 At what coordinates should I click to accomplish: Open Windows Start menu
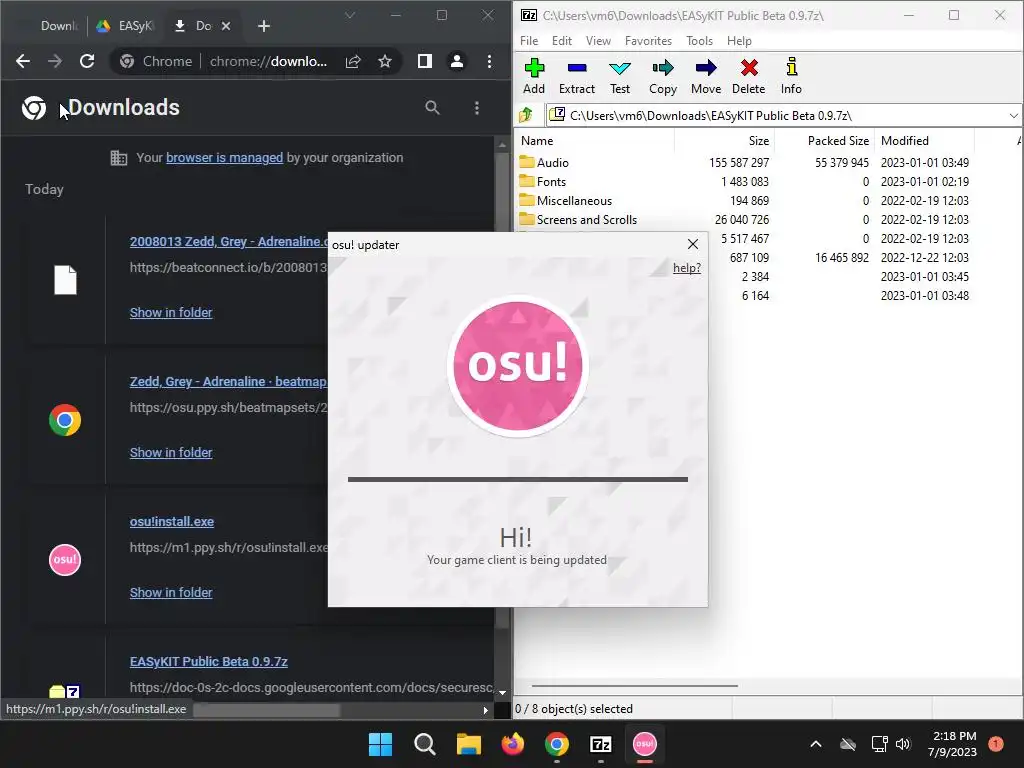click(x=380, y=744)
